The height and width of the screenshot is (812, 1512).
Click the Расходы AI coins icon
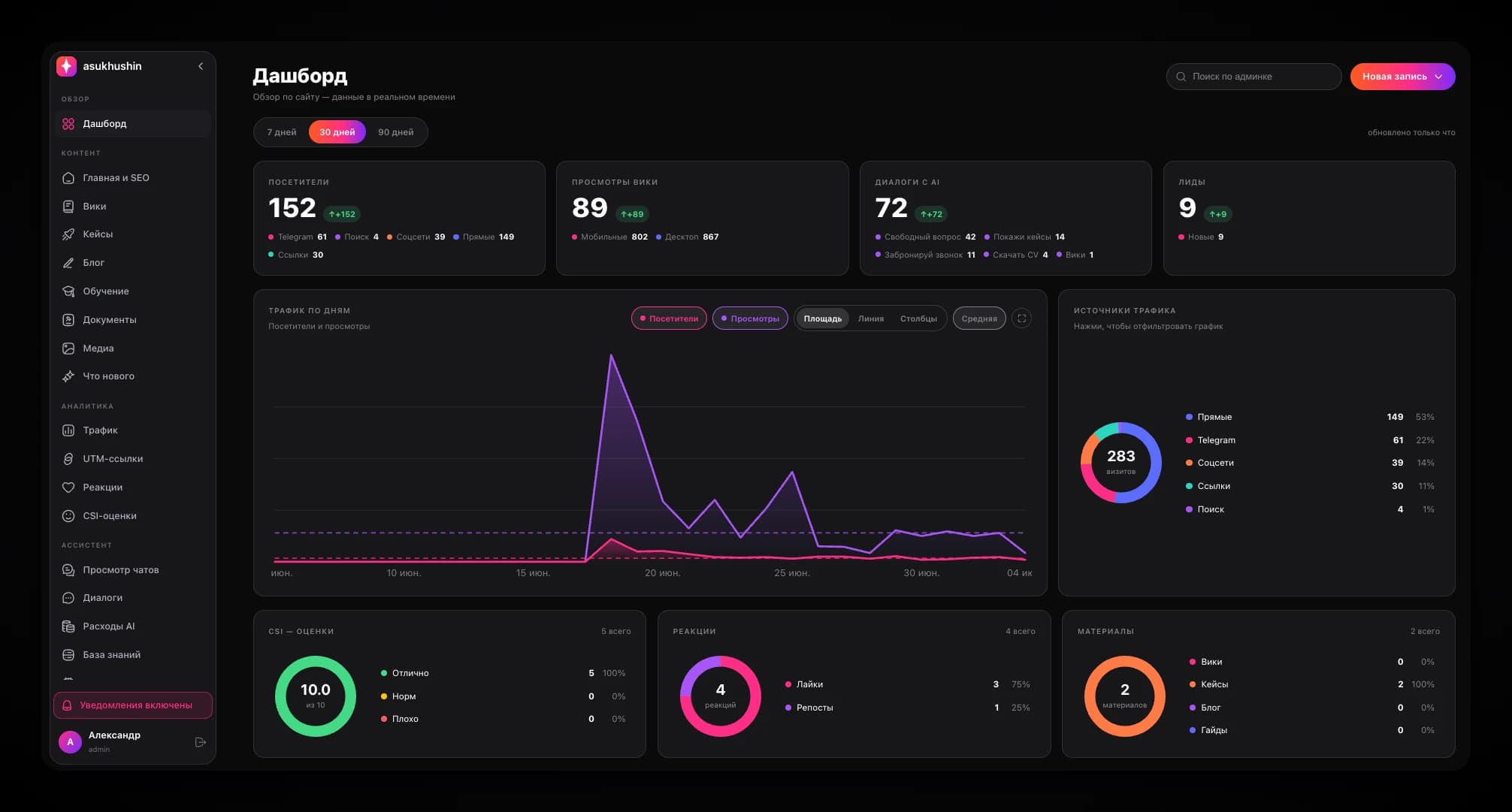(68, 626)
